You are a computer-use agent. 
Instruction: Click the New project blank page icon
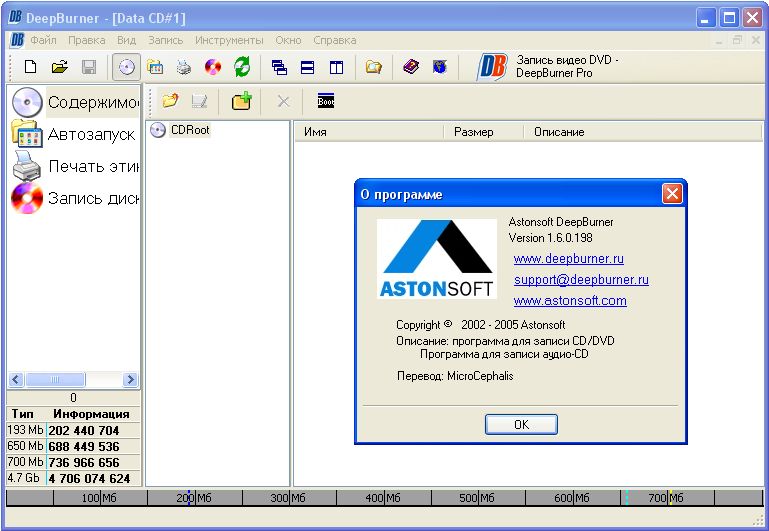(30, 67)
